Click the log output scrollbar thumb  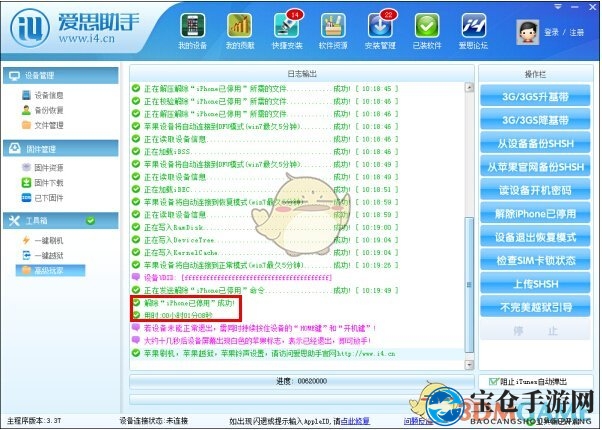(469, 284)
